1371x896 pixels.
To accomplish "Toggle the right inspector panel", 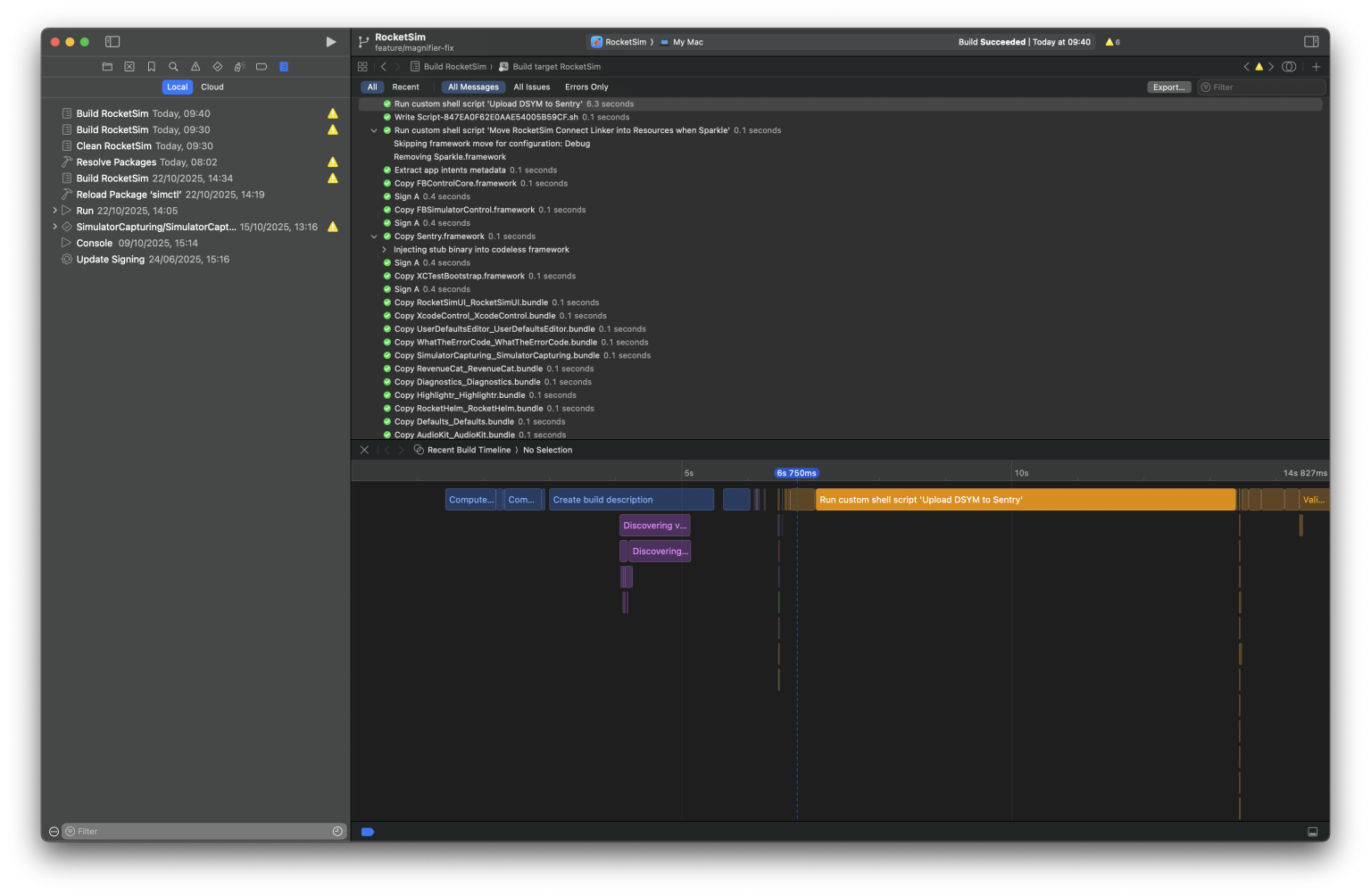I will click(x=1310, y=41).
